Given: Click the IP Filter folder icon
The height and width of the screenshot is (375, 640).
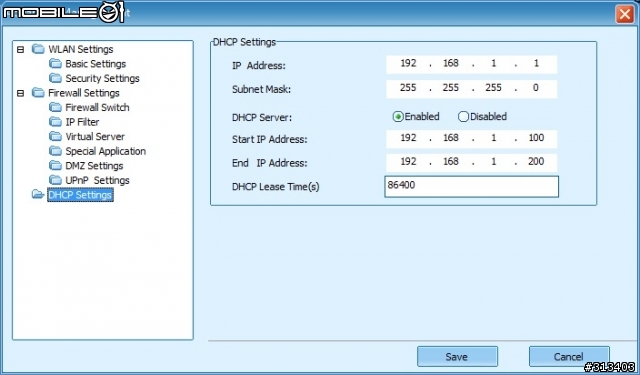Looking at the screenshot, I should tap(55, 122).
